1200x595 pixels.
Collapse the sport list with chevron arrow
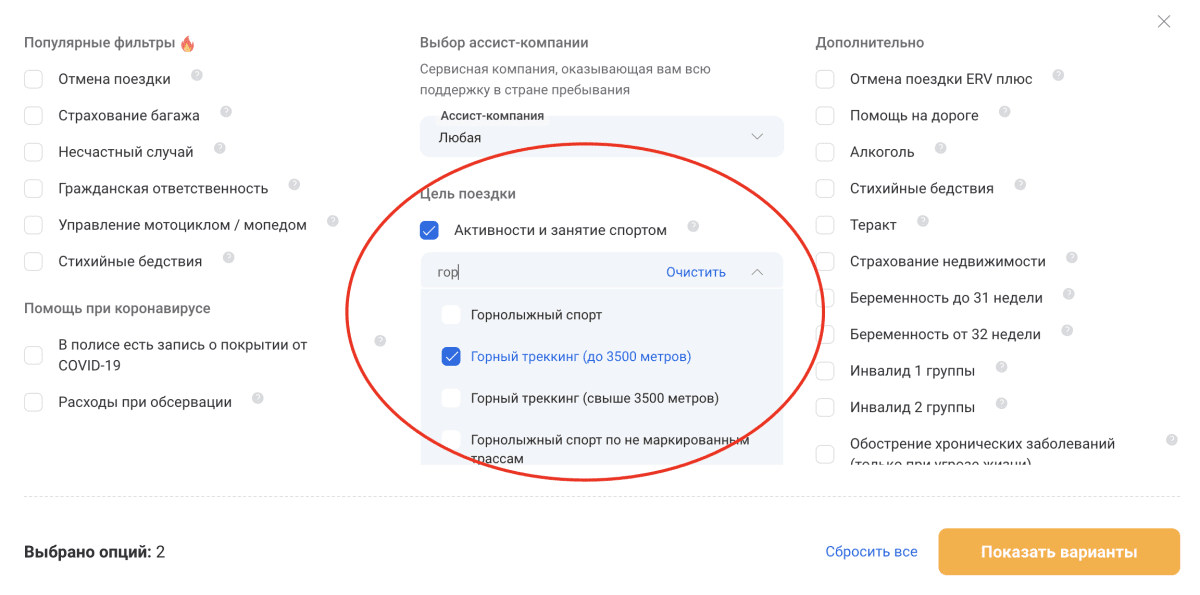[757, 272]
